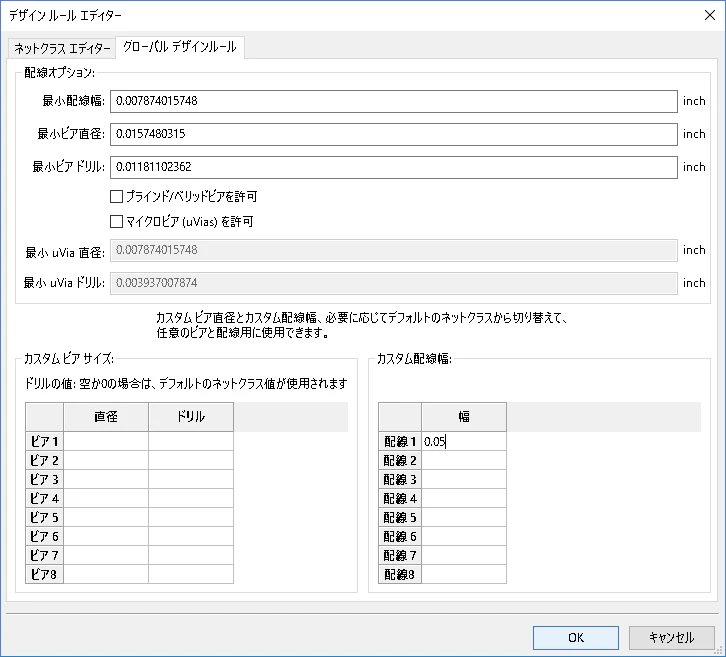Click the 幅 column header
Screen dimensions: 726x657
click(464, 417)
